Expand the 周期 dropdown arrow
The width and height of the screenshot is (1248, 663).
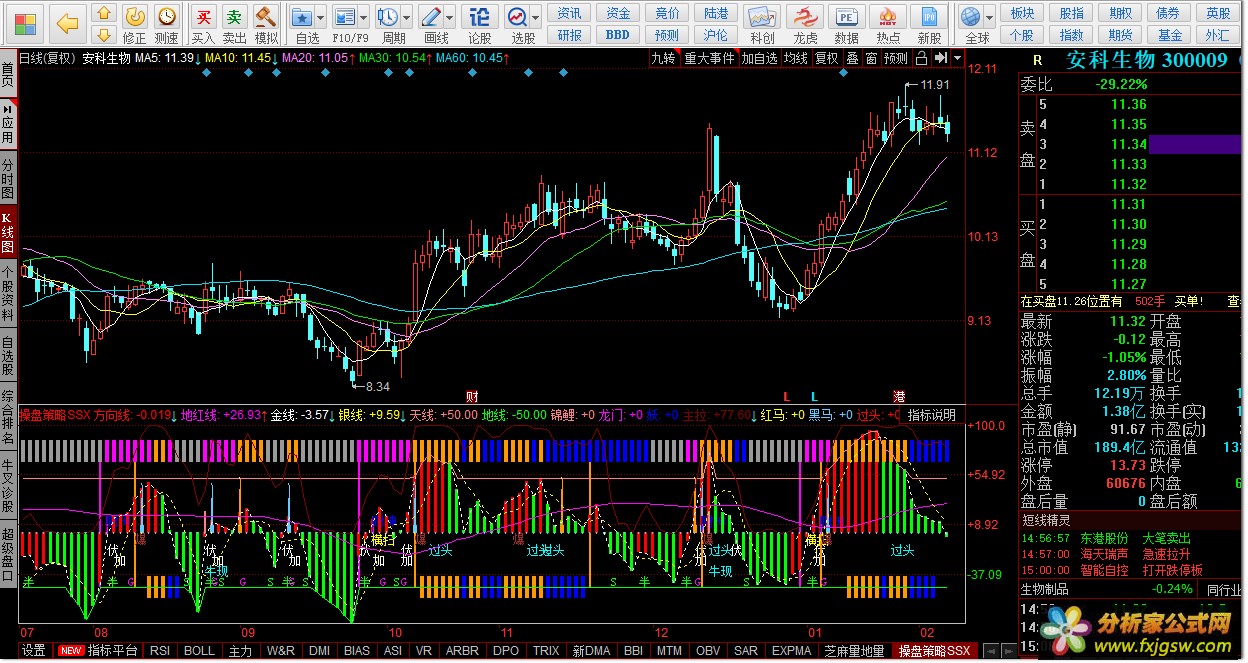406,18
